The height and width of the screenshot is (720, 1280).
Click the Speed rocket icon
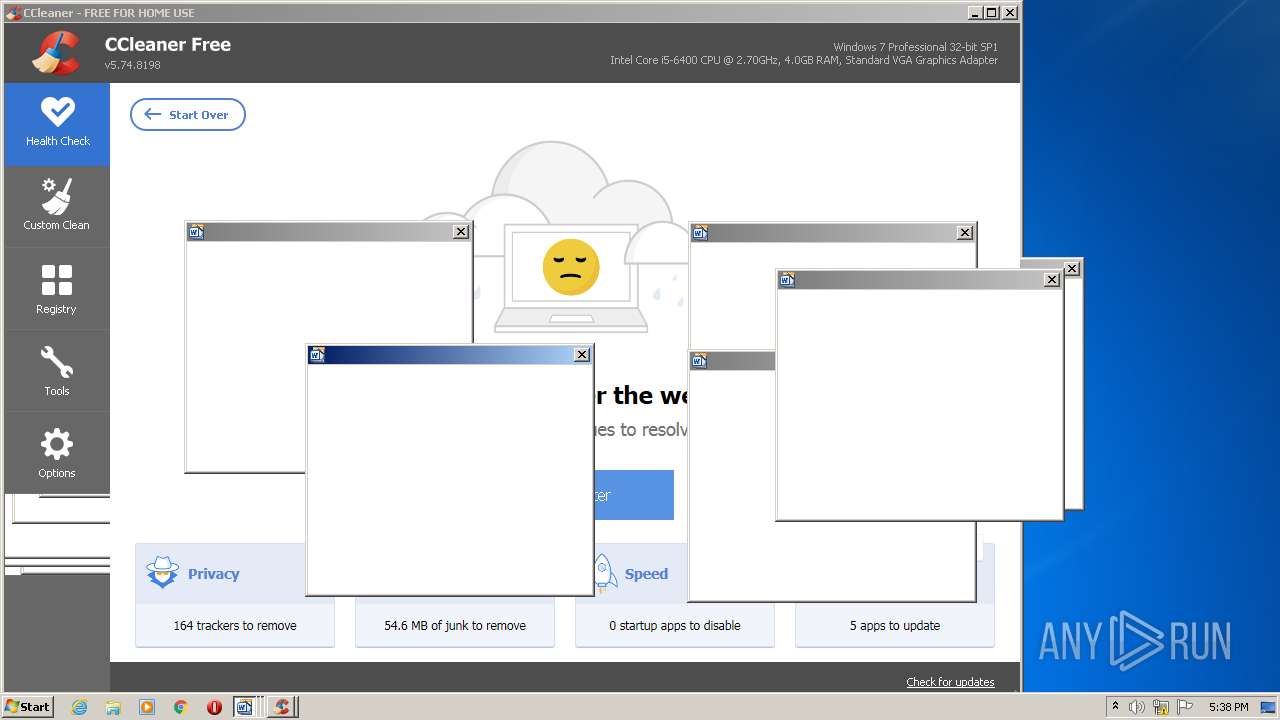click(604, 573)
